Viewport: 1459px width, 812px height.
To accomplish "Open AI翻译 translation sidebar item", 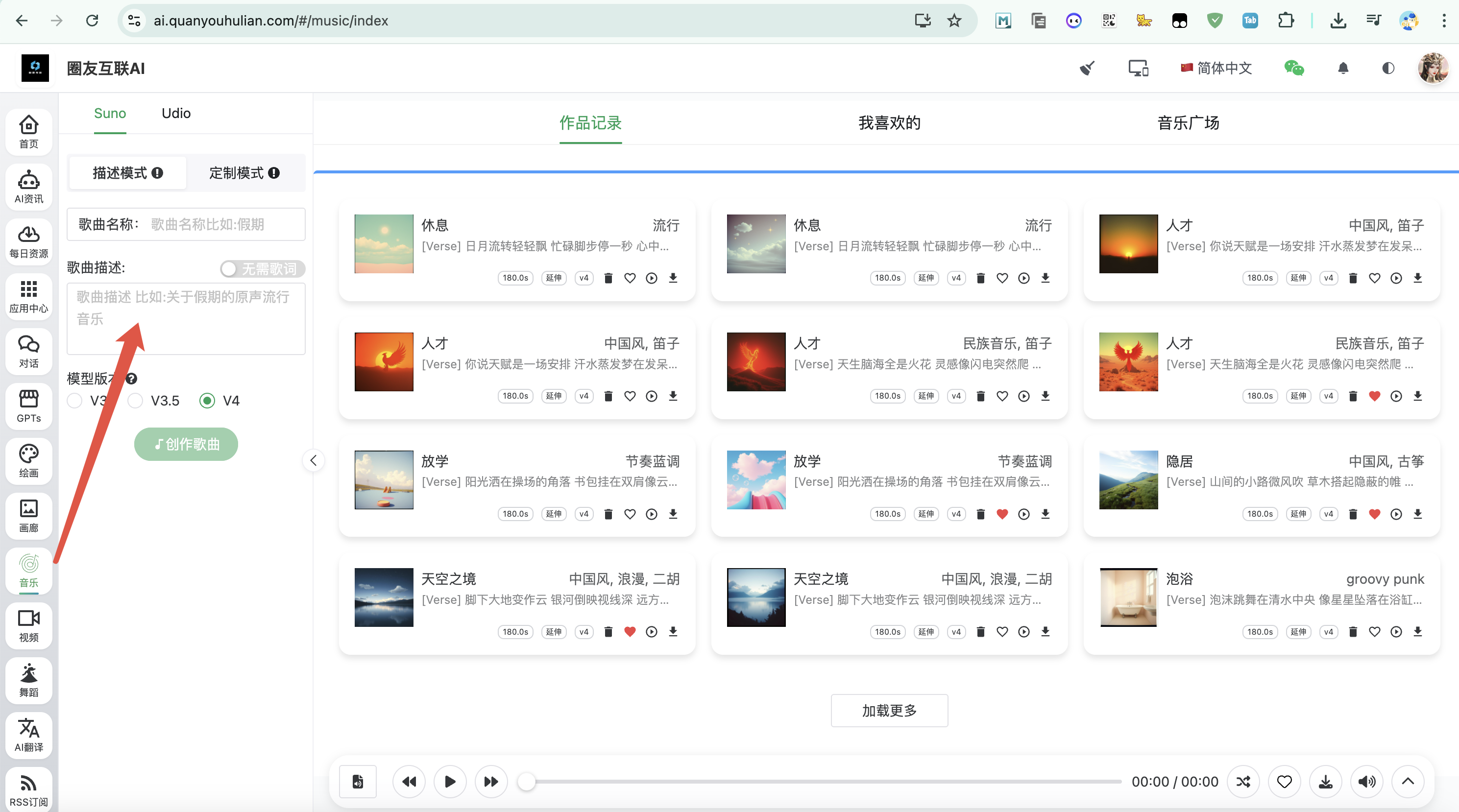I will (x=29, y=736).
